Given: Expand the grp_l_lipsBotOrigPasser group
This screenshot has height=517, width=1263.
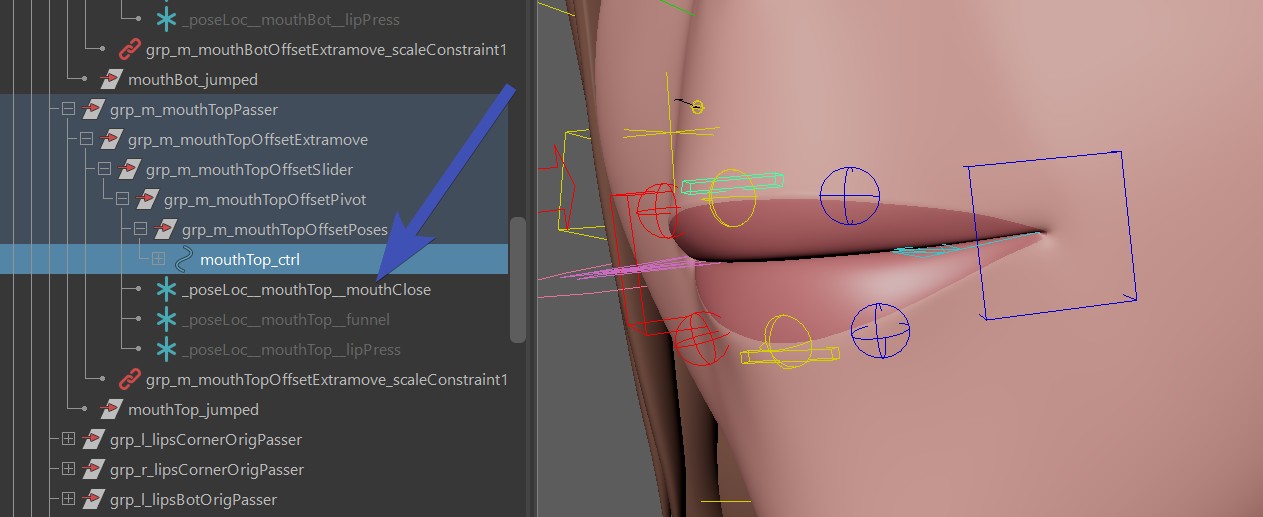Looking at the screenshot, I should click(x=68, y=500).
